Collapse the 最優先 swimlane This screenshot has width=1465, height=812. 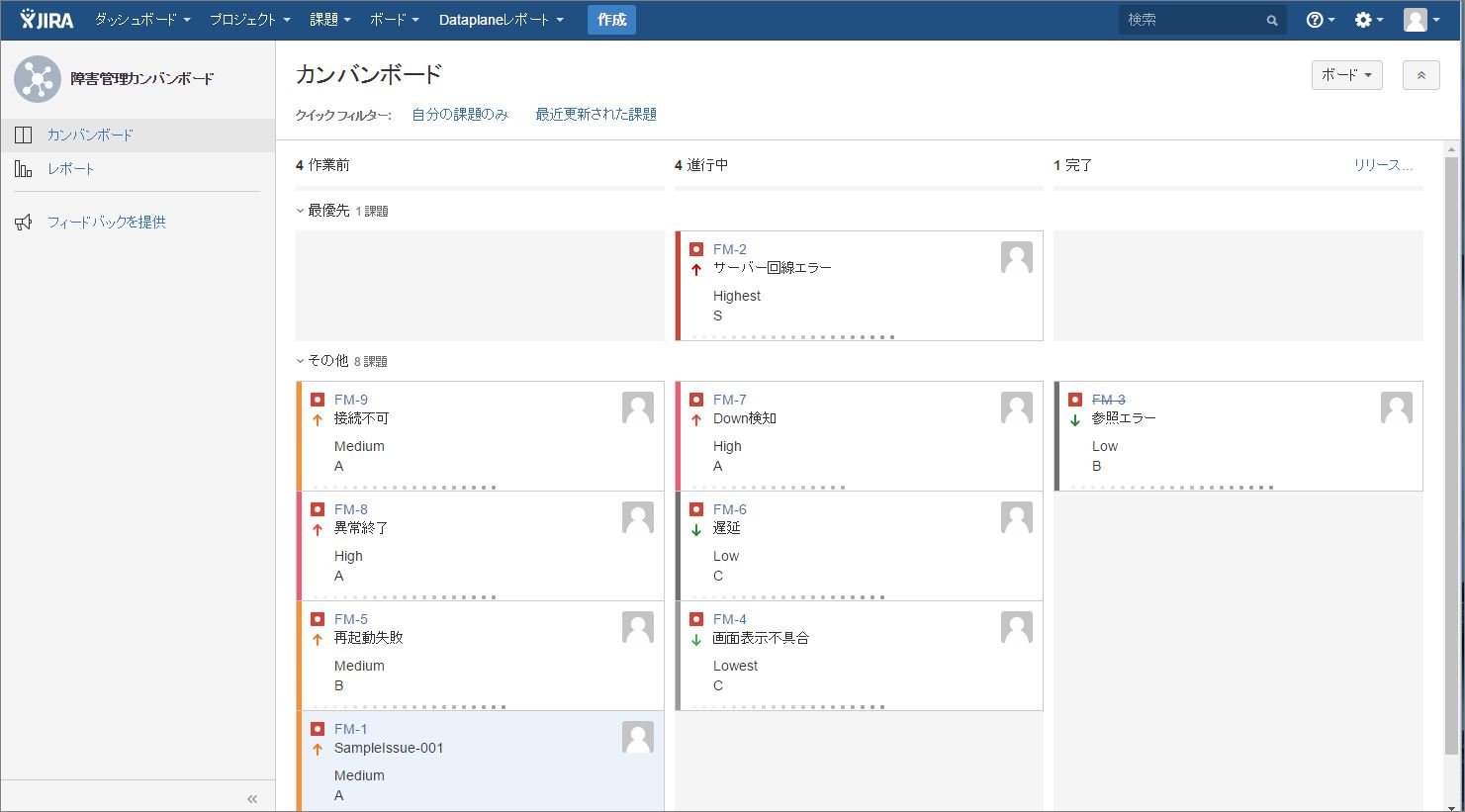301,211
